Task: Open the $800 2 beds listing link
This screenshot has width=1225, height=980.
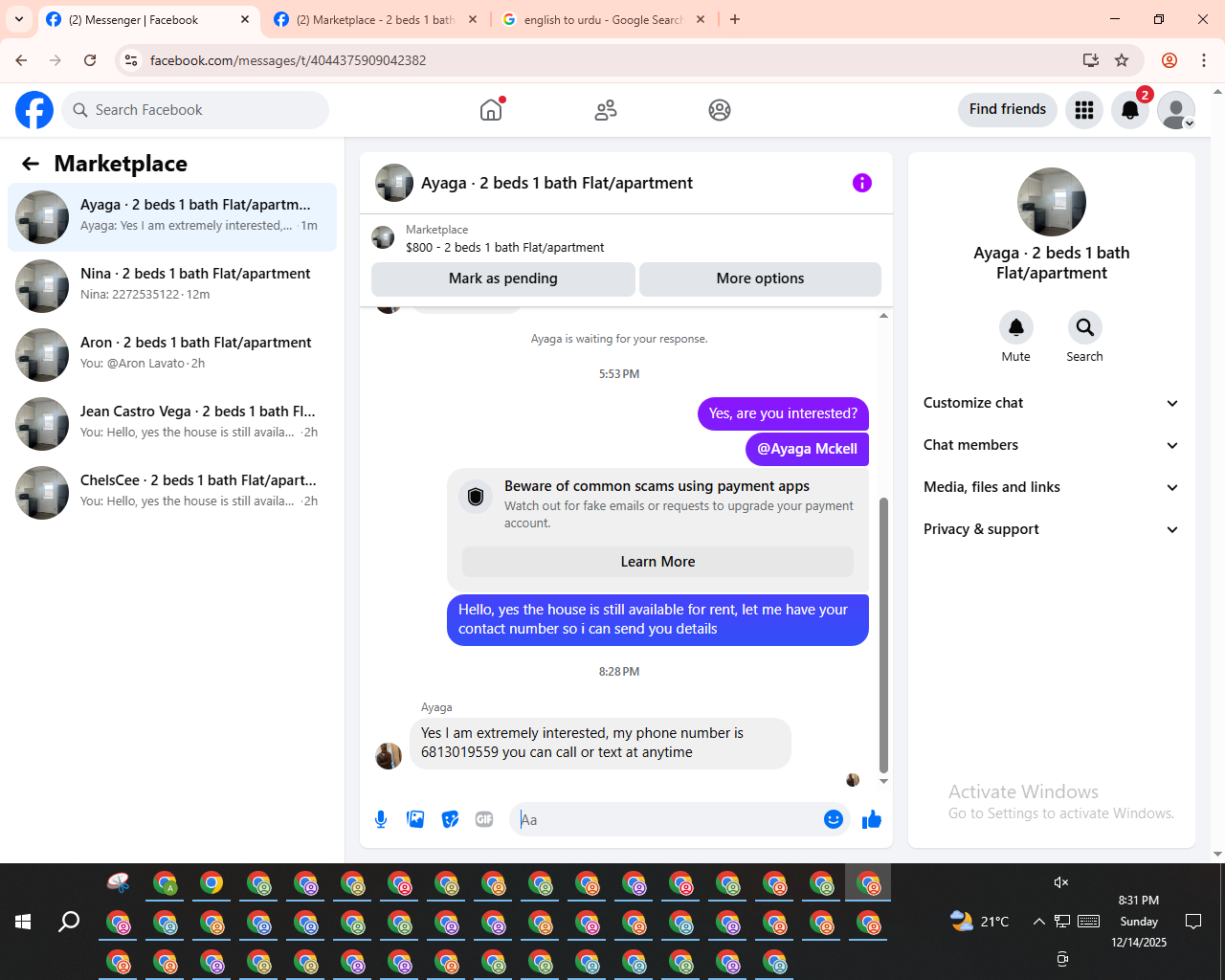Action: coord(504,247)
